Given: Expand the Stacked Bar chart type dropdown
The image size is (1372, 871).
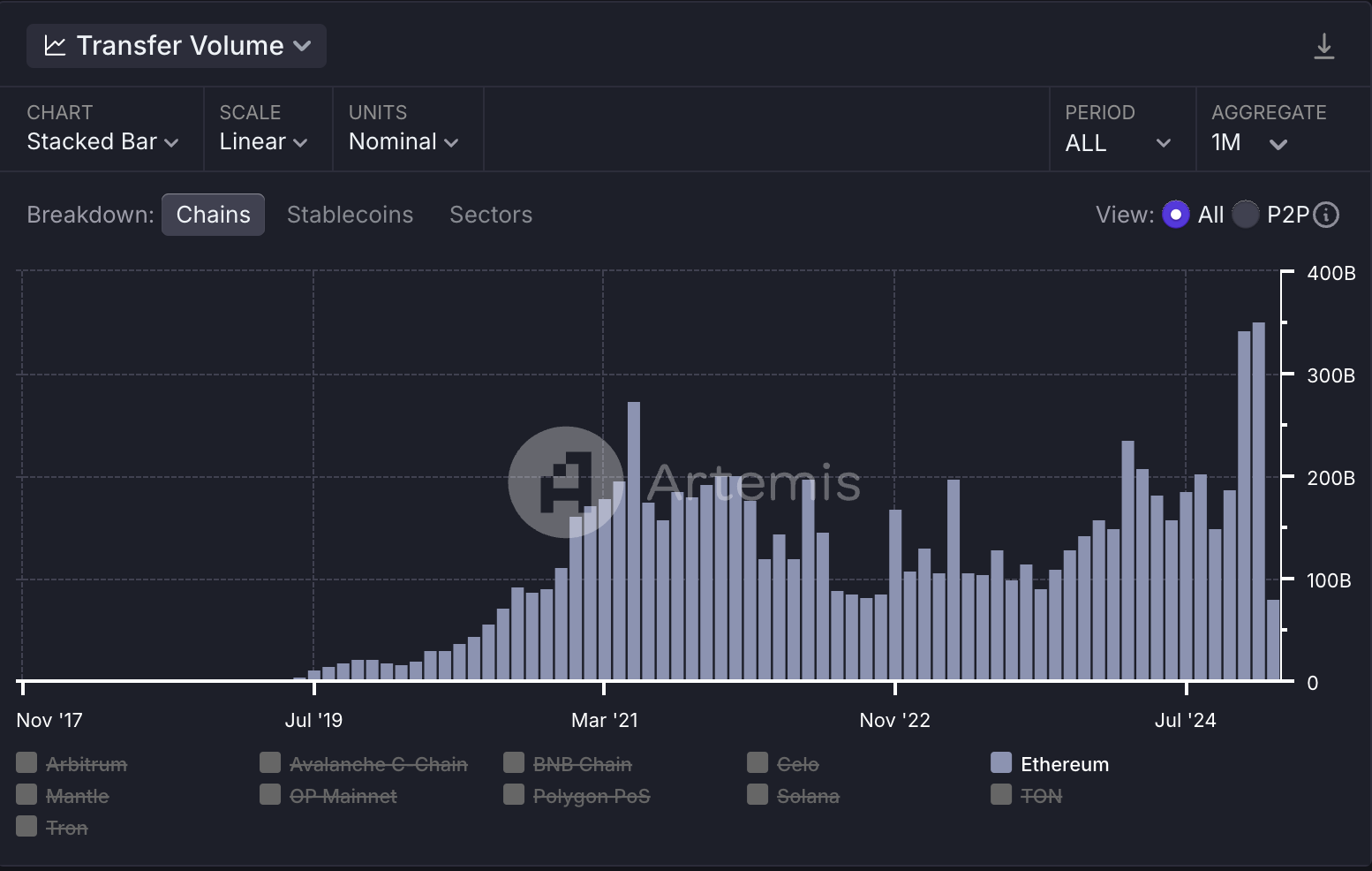Looking at the screenshot, I should pos(102,141).
